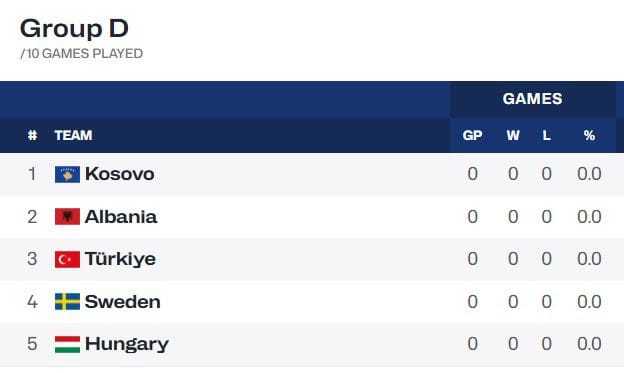Click the TEAM column header
Image resolution: width=624 pixels, height=373 pixels.
[73, 135]
